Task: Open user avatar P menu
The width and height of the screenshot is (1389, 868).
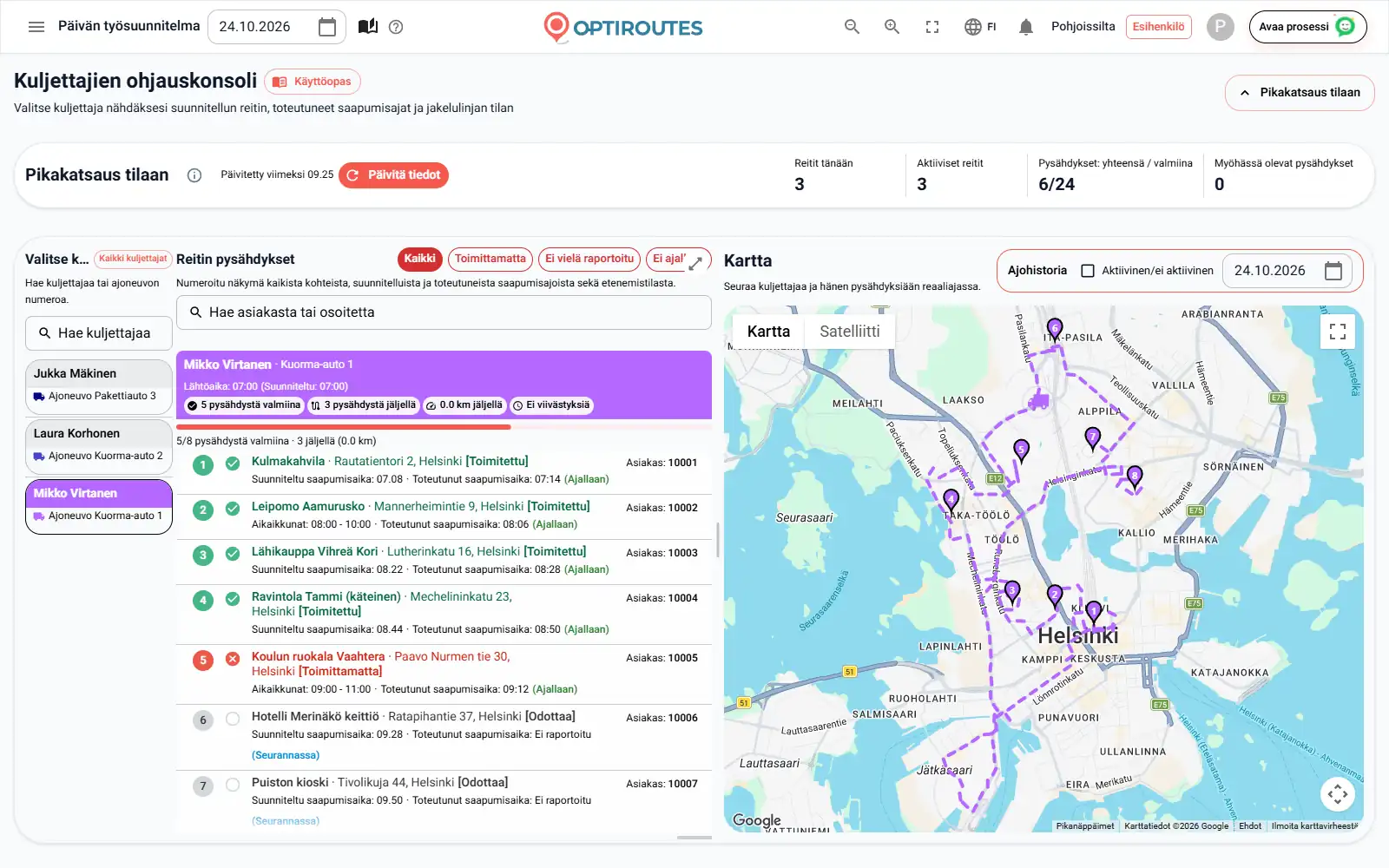Action: [1220, 27]
